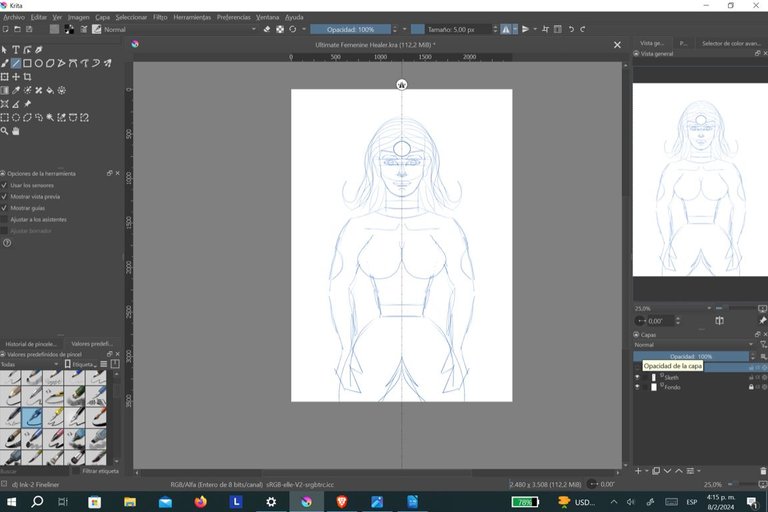Toggle 'Usar los sensores' checkbox
This screenshot has width=768, height=512.
4,185
